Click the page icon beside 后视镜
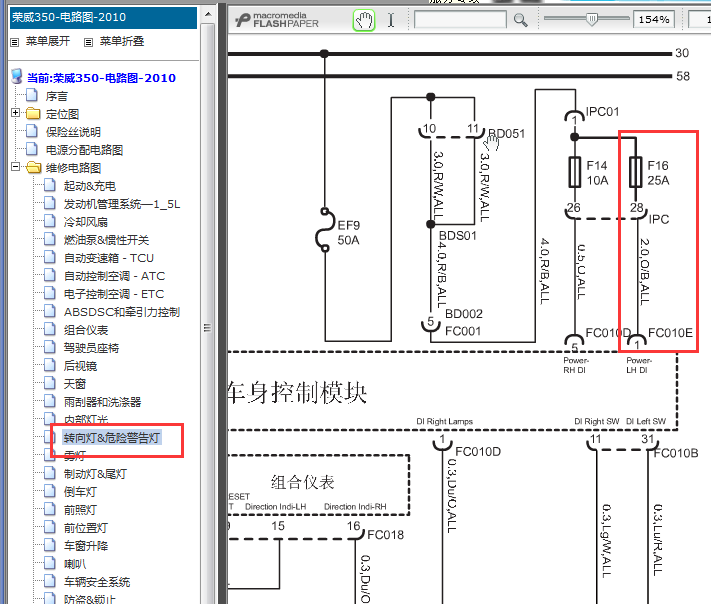 [50, 365]
